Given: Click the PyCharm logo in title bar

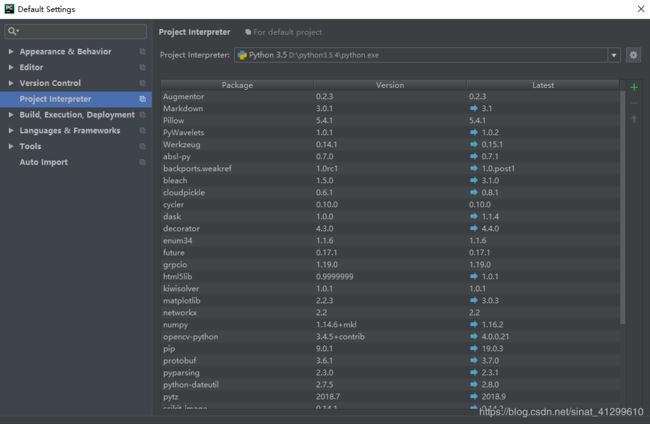Looking at the screenshot, I should click(x=9, y=9).
